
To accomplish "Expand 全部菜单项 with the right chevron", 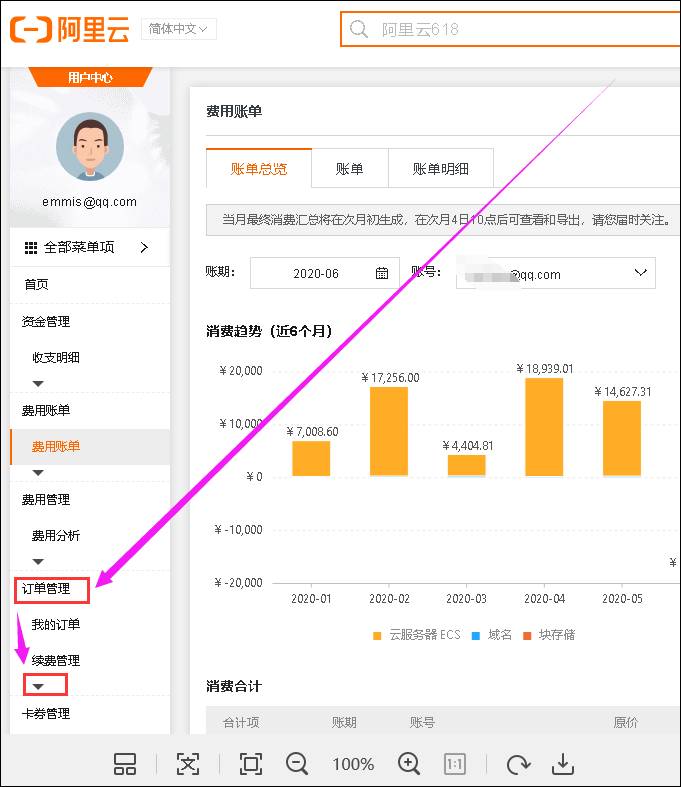I will coord(145,247).
